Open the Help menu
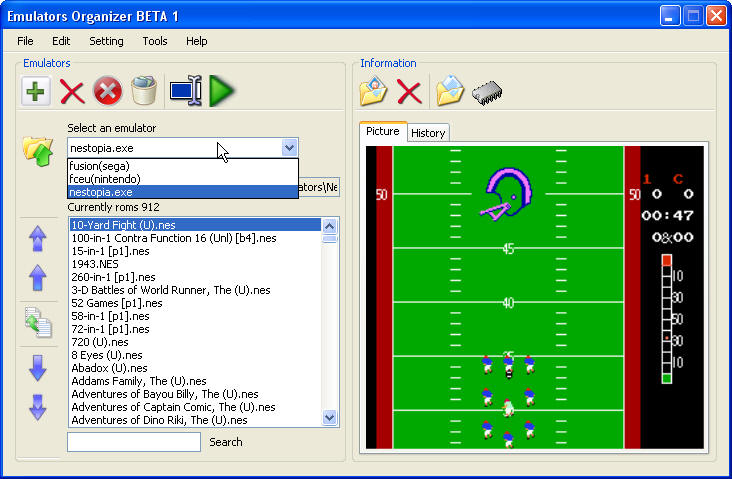 (x=197, y=41)
